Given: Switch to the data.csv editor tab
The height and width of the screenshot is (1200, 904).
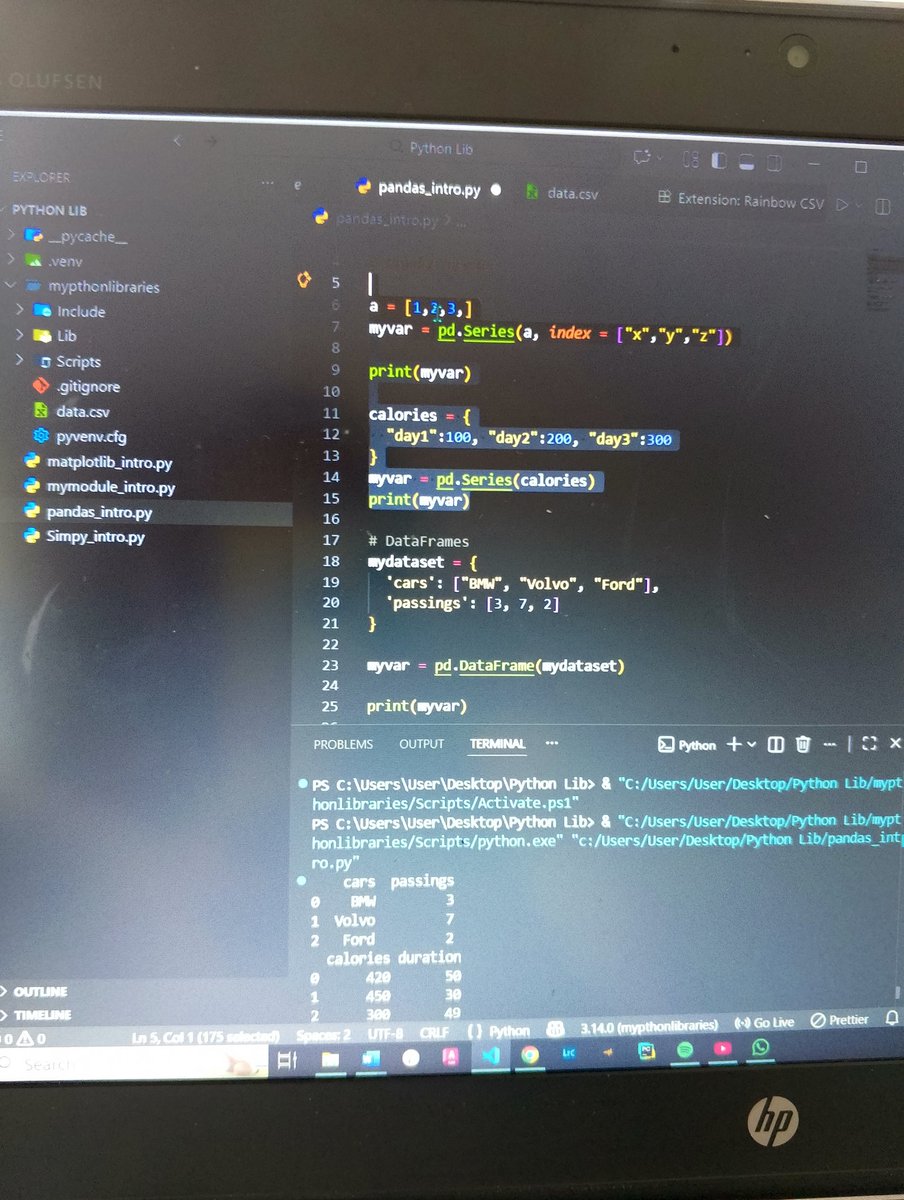Looking at the screenshot, I should click(x=562, y=193).
